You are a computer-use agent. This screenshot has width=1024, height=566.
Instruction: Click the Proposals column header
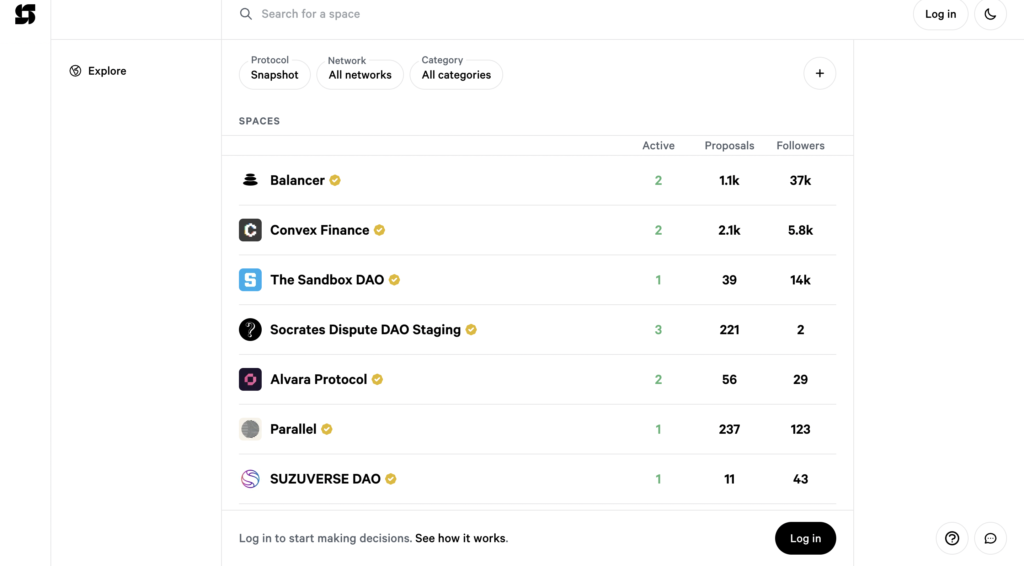(729, 146)
